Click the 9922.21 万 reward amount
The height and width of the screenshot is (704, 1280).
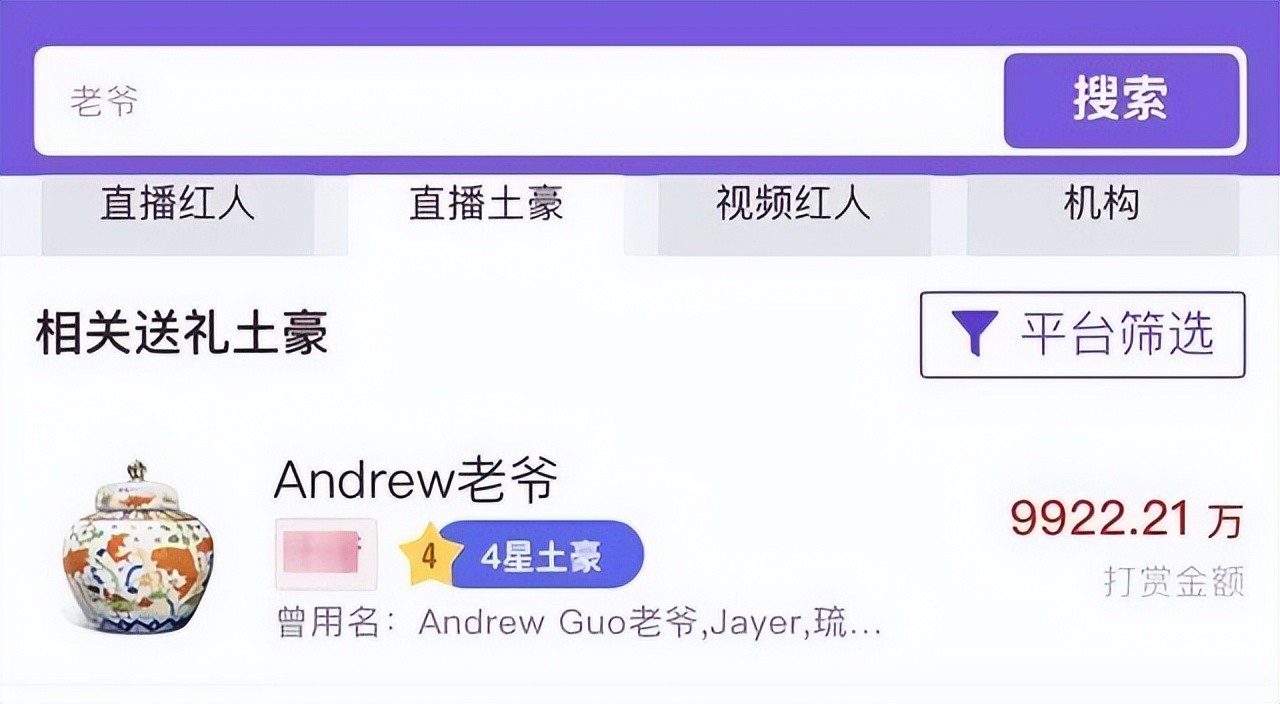(x=1126, y=519)
